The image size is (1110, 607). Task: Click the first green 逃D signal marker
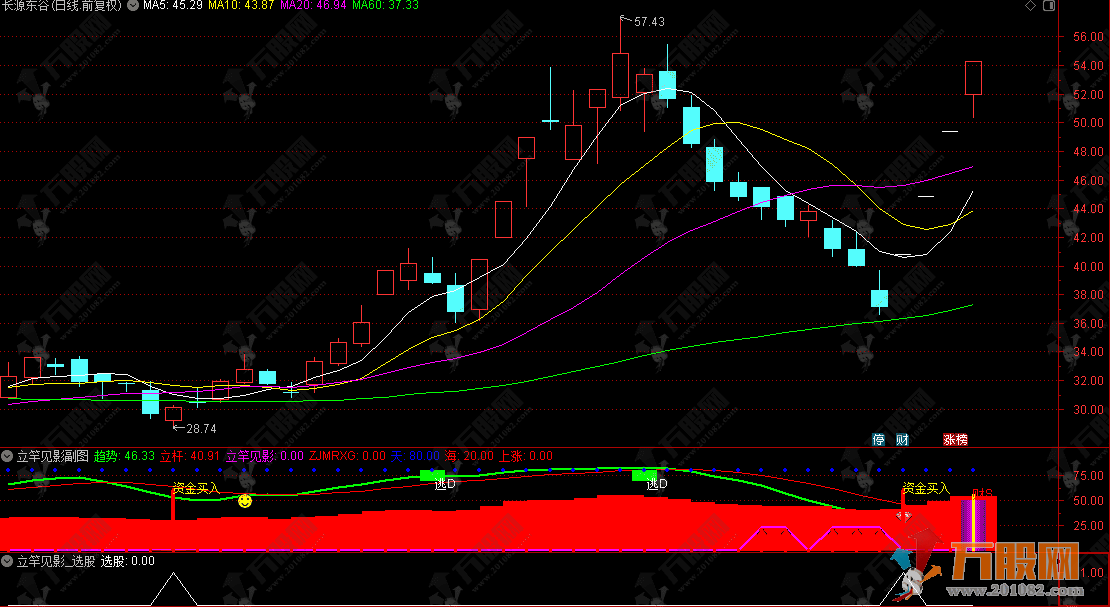pos(432,476)
